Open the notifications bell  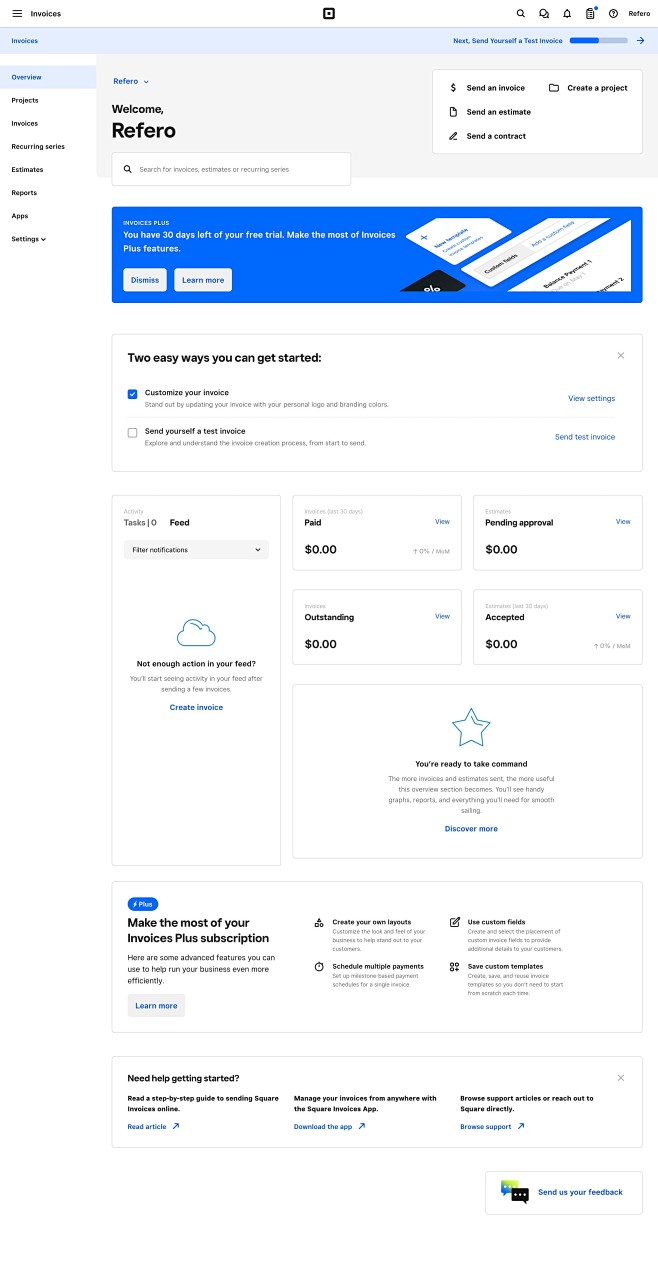(x=567, y=14)
